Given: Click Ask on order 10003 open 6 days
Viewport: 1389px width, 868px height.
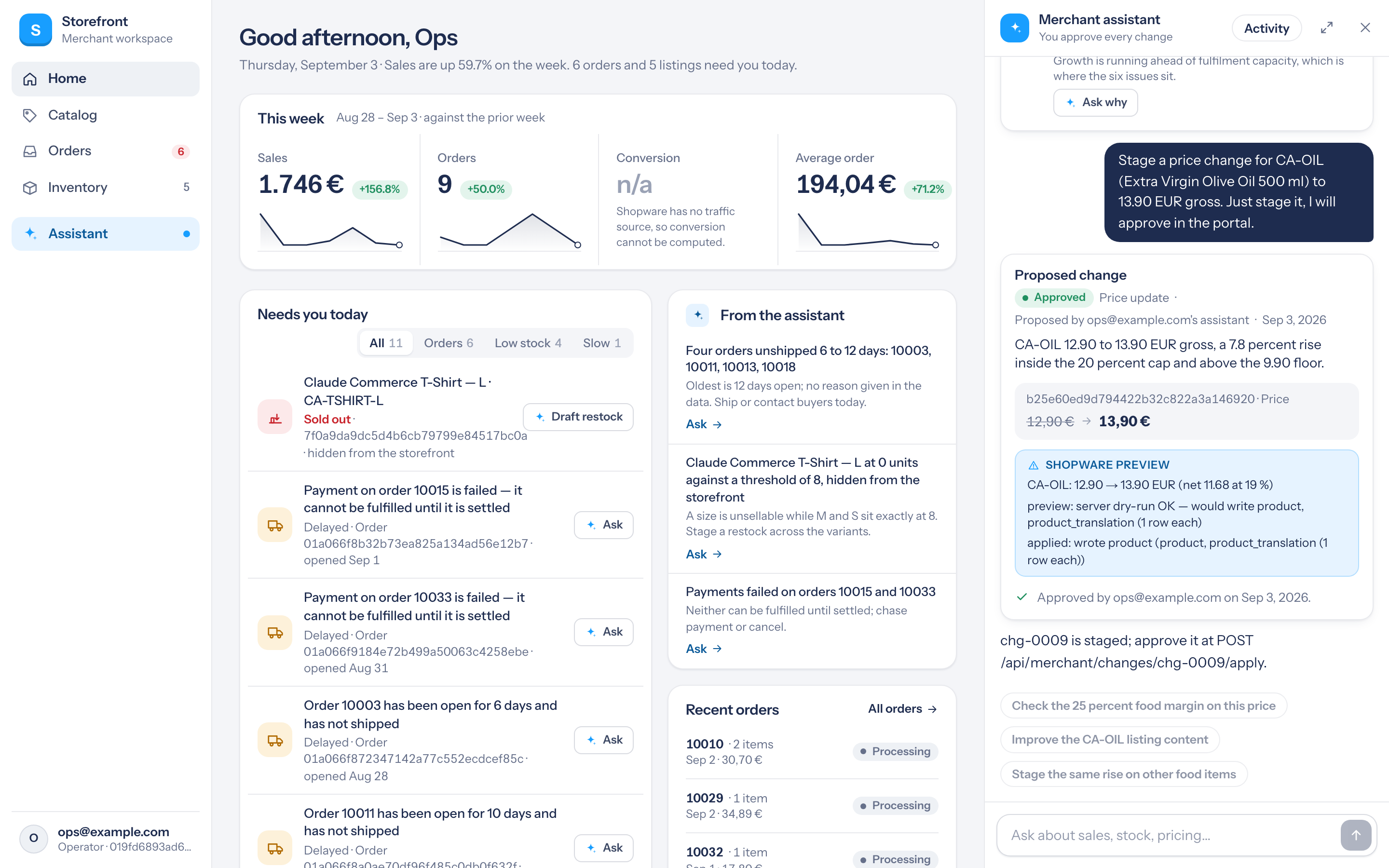Looking at the screenshot, I should (x=603, y=740).
